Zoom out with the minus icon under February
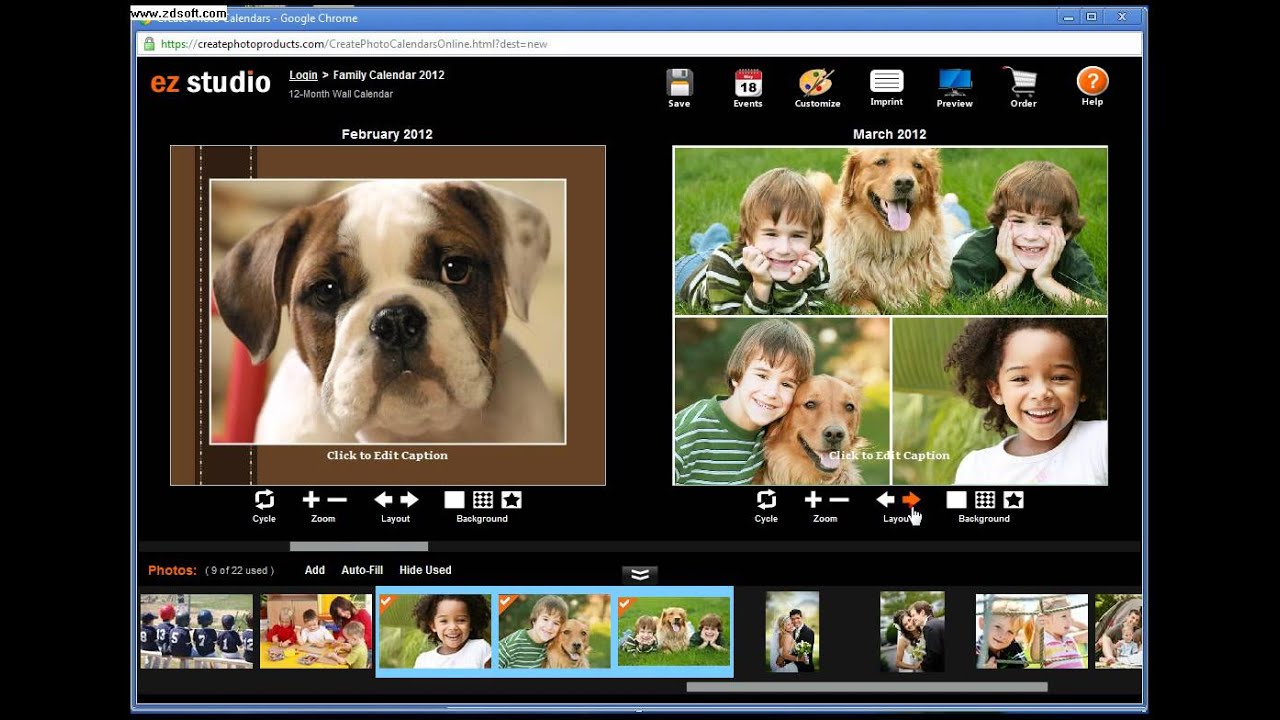1280x720 pixels. (x=337, y=499)
